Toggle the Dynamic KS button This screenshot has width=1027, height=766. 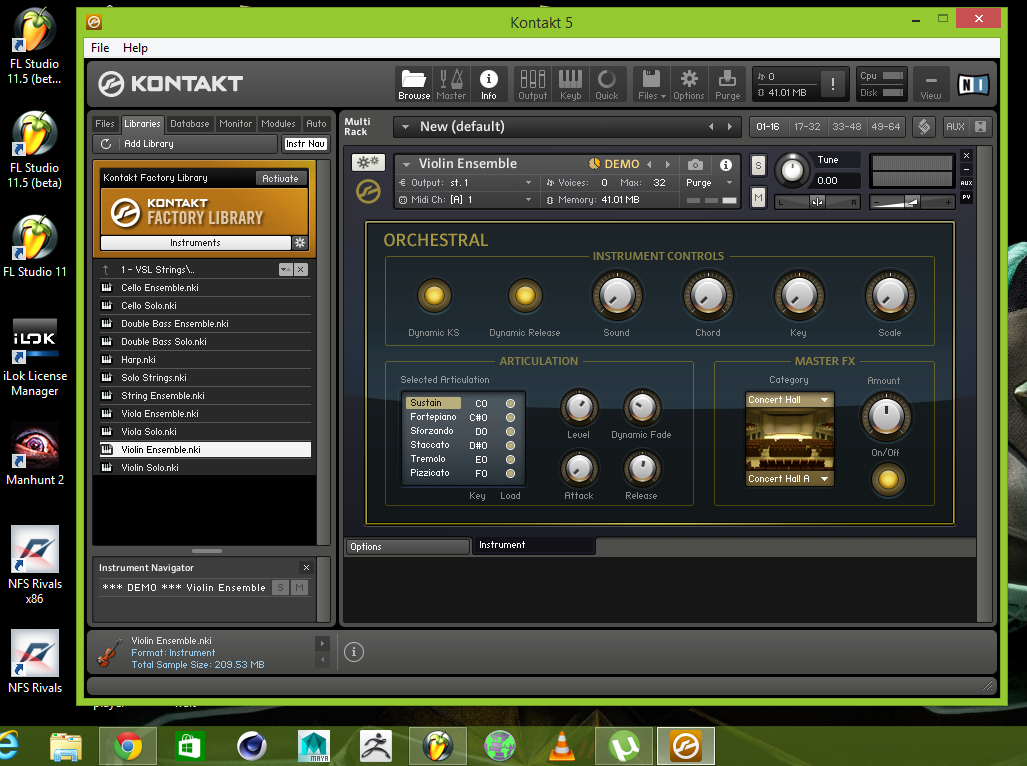pyautogui.click(x=434, y=296)
